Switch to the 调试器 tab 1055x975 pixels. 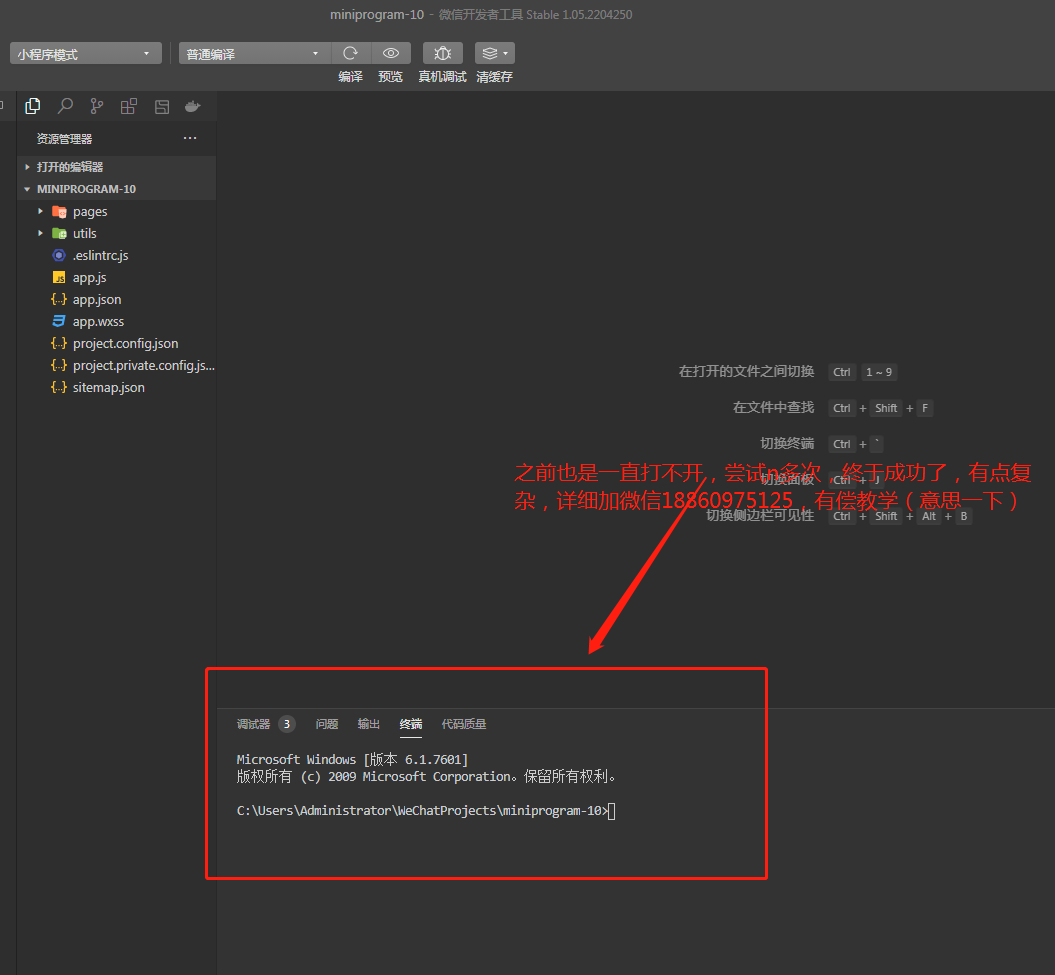coord(253,724)
